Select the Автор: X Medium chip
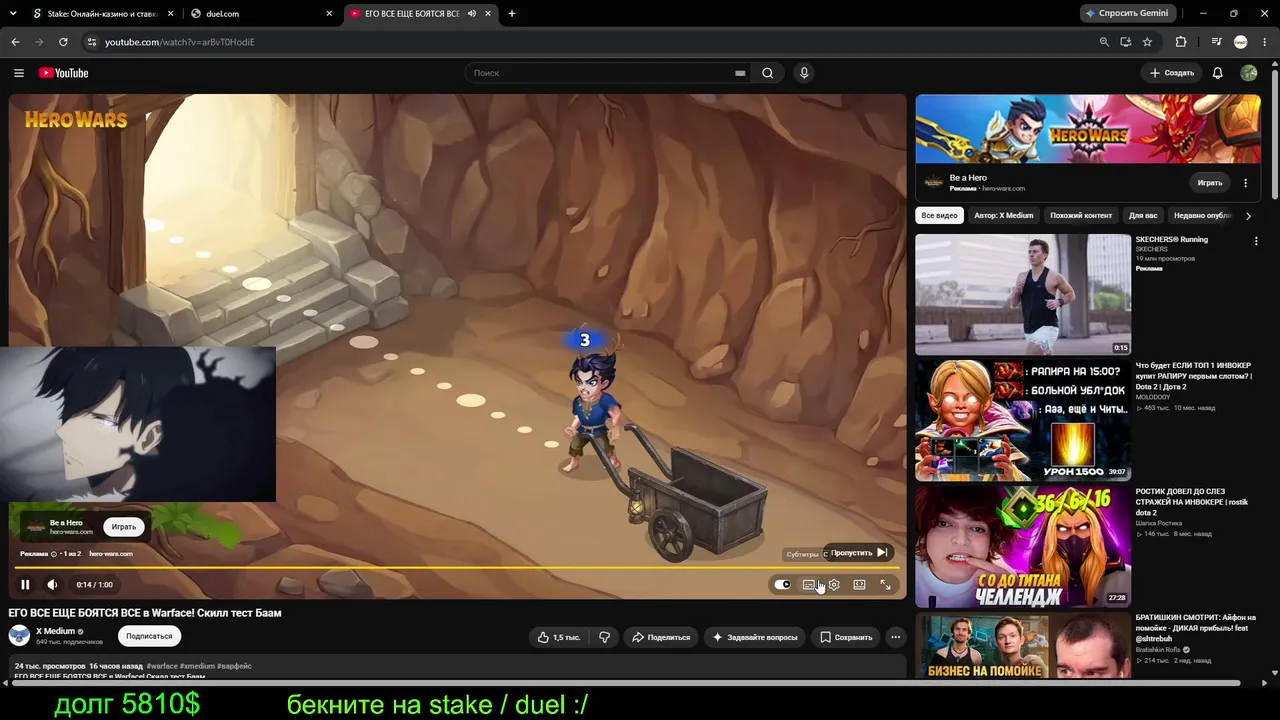Screen dimensions: 1280x720 pos(1004,215)
